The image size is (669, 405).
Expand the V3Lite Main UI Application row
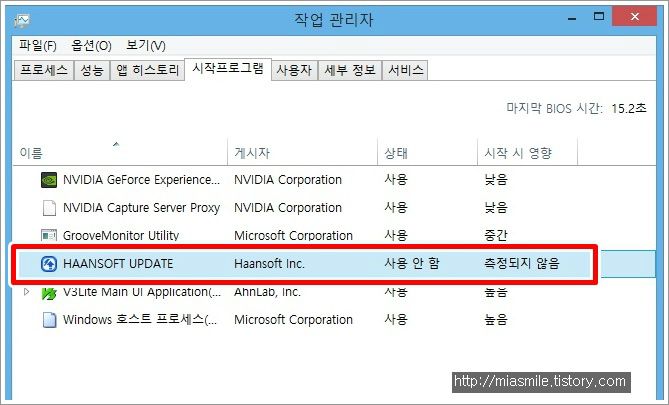[26, 292]
